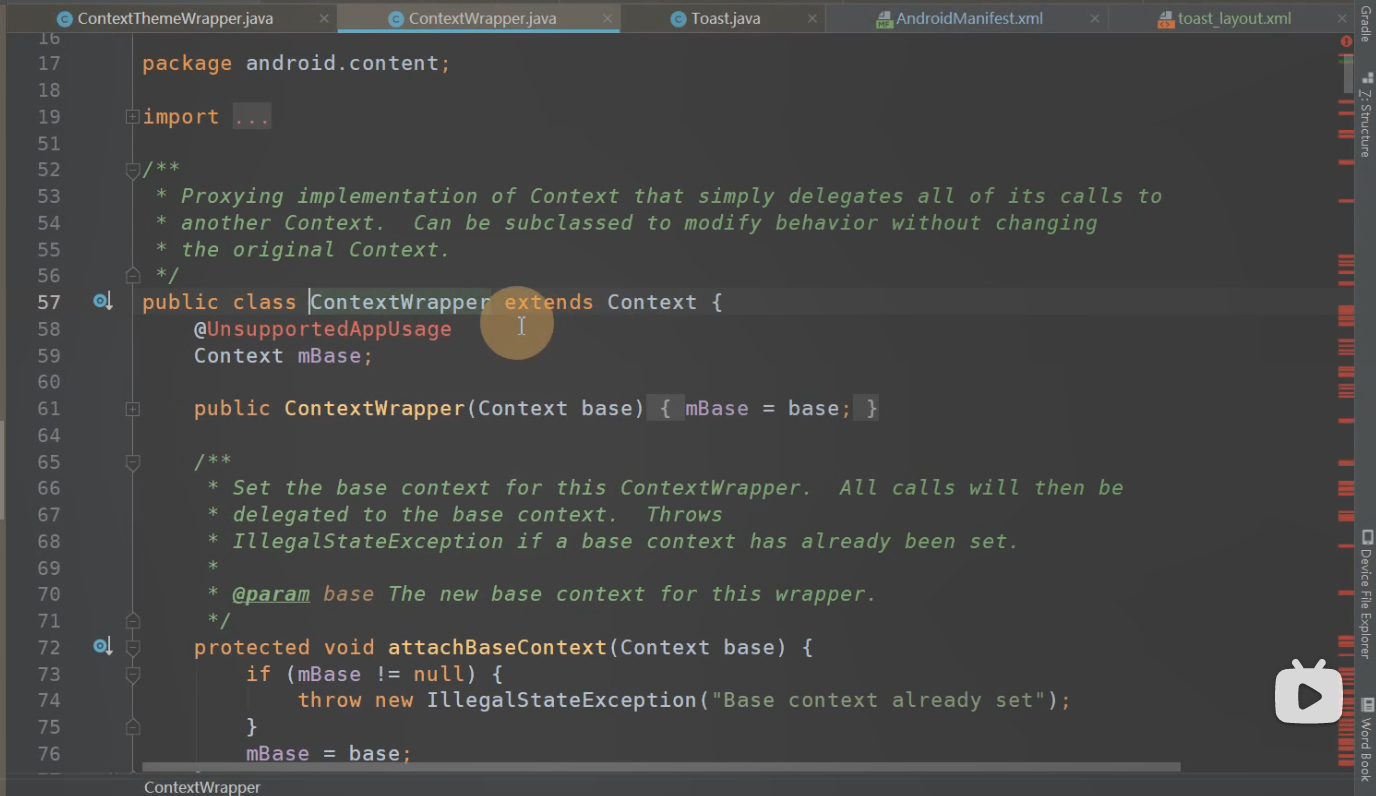Screen dimensions: 1376x796
Task: Click the class name ContextWrapper on line 57
Action: [x=400, y=302]
